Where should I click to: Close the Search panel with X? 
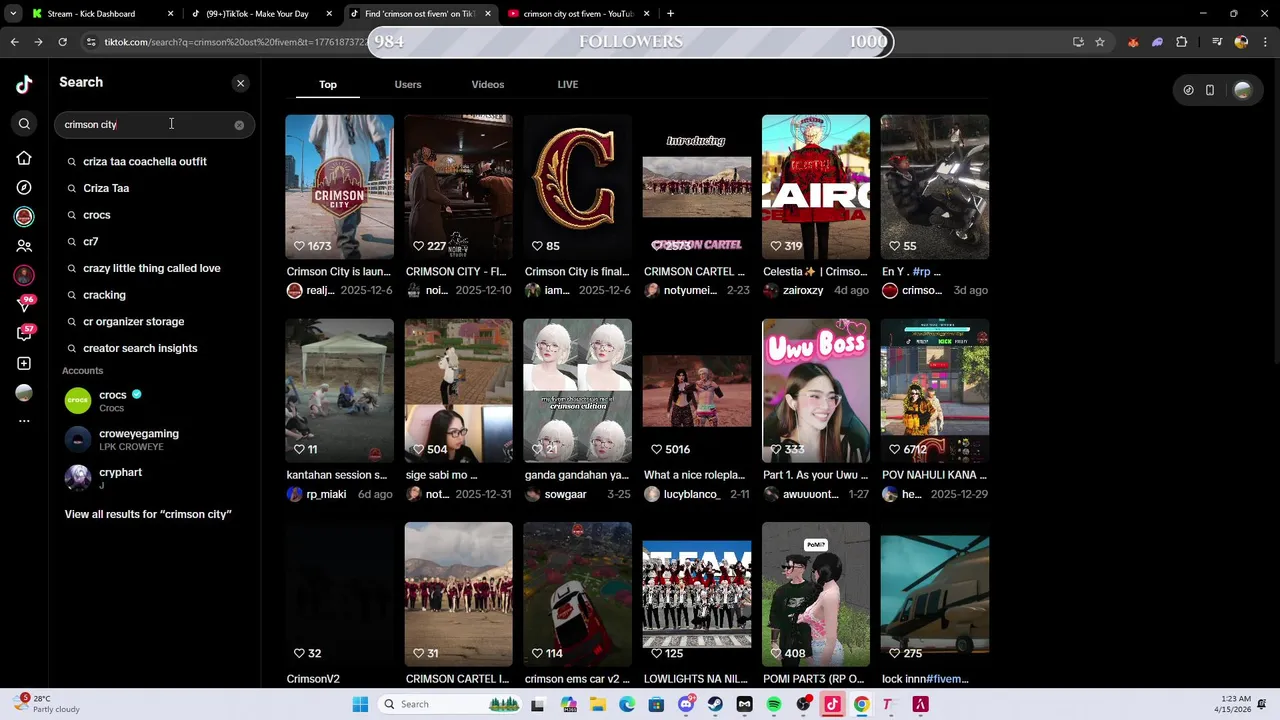pos(240,83)
